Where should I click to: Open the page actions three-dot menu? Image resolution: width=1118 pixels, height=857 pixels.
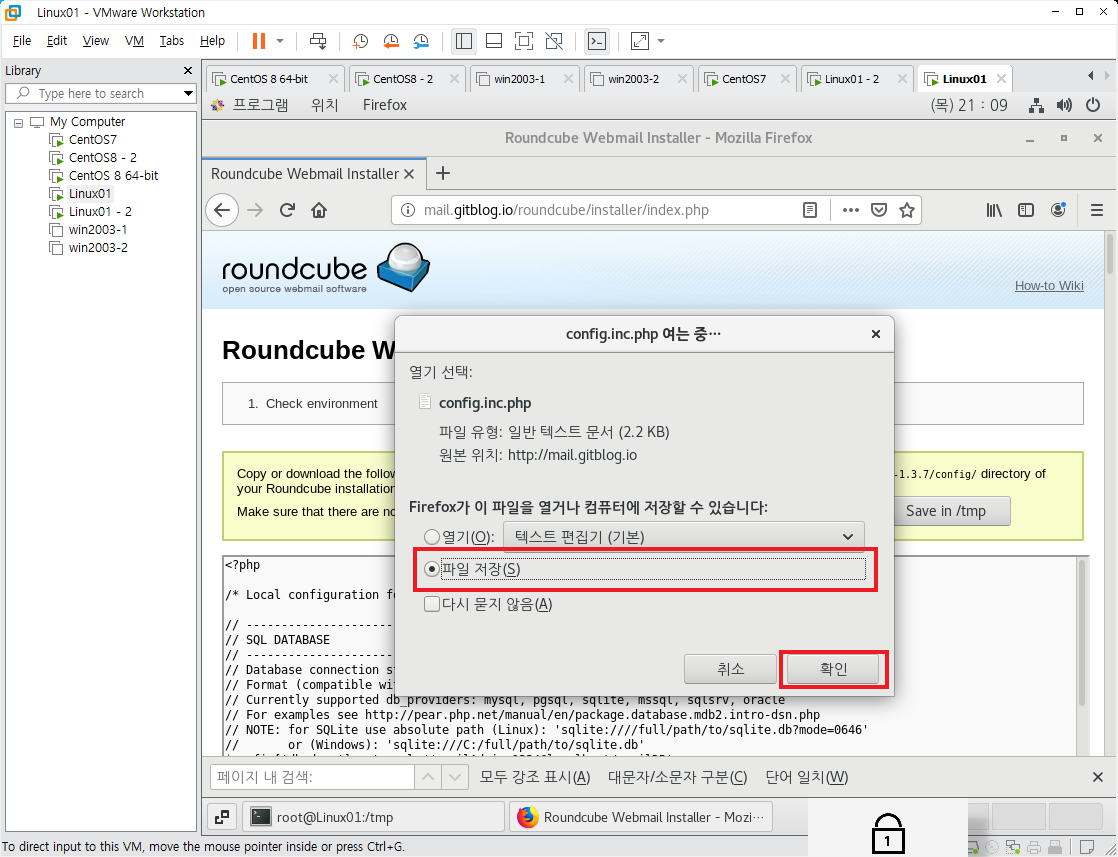(850, 210)
